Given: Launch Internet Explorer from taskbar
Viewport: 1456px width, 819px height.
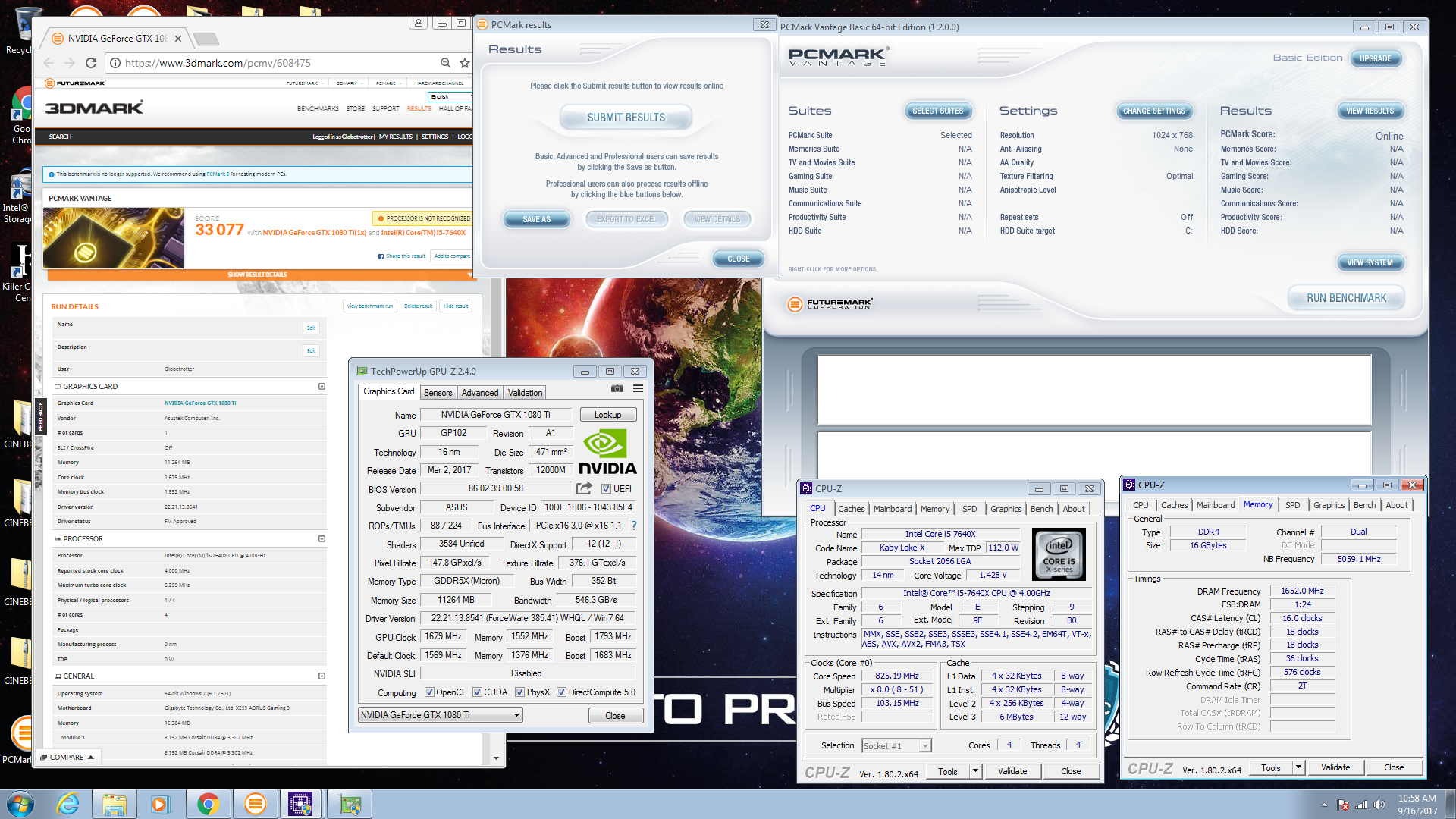Looking at the screenshot, I should [68, 804].
